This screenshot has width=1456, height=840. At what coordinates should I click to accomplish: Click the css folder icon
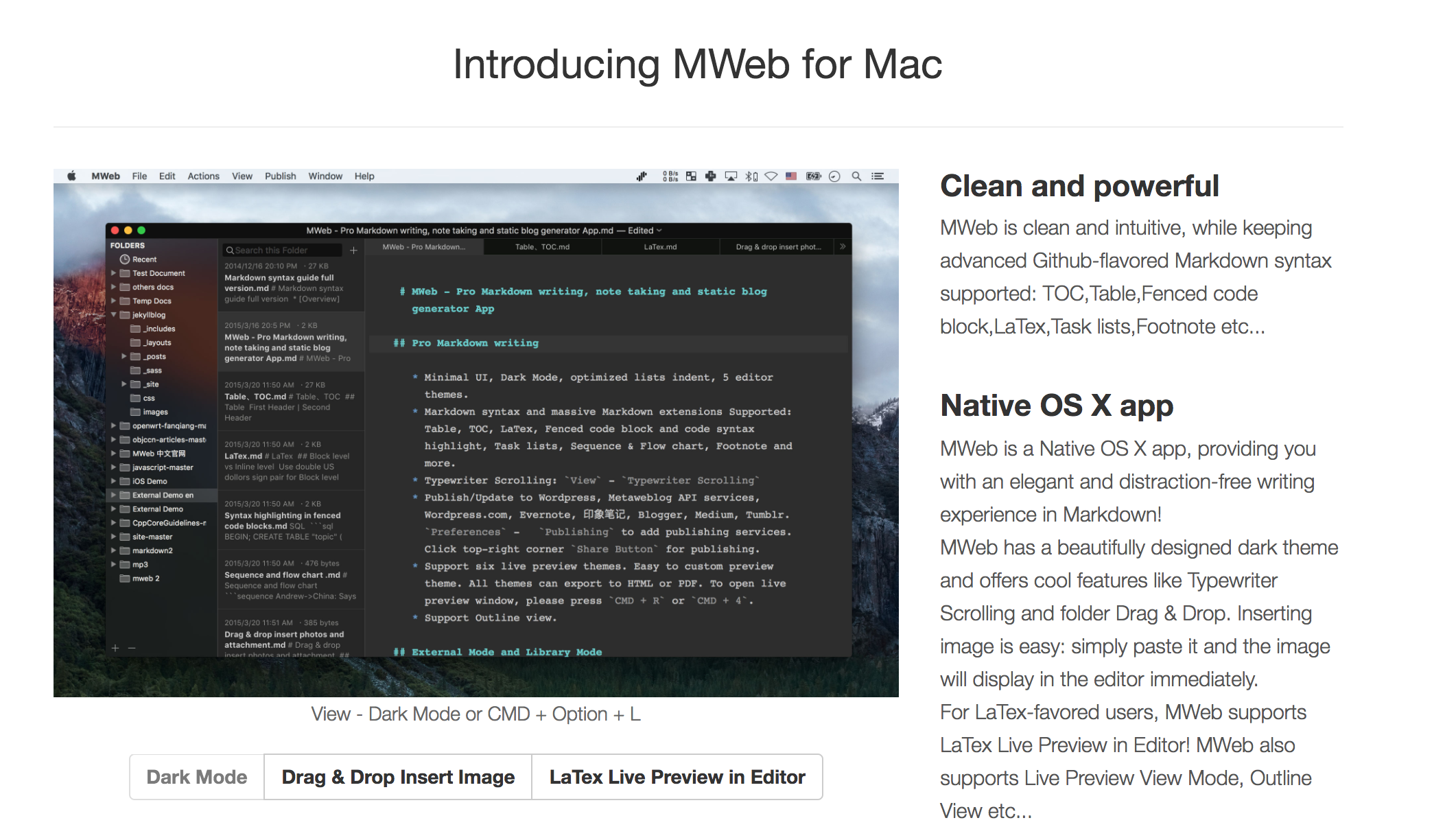[x=136, y=398]
